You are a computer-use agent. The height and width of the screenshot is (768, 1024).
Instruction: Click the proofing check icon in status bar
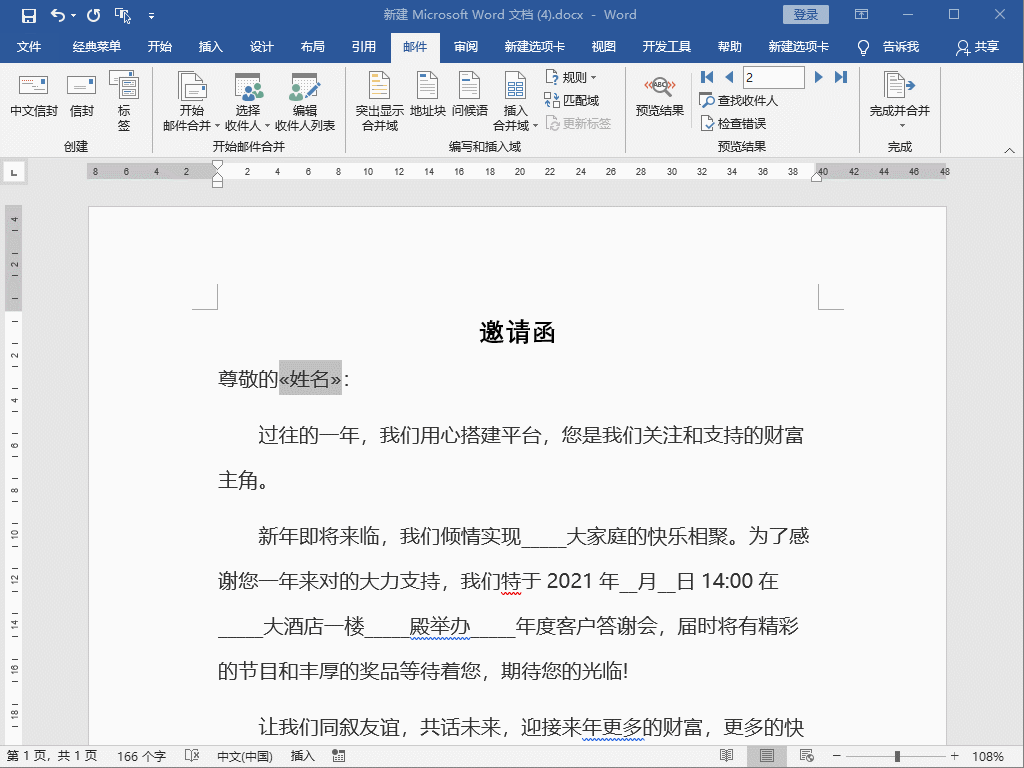[191, 756]
